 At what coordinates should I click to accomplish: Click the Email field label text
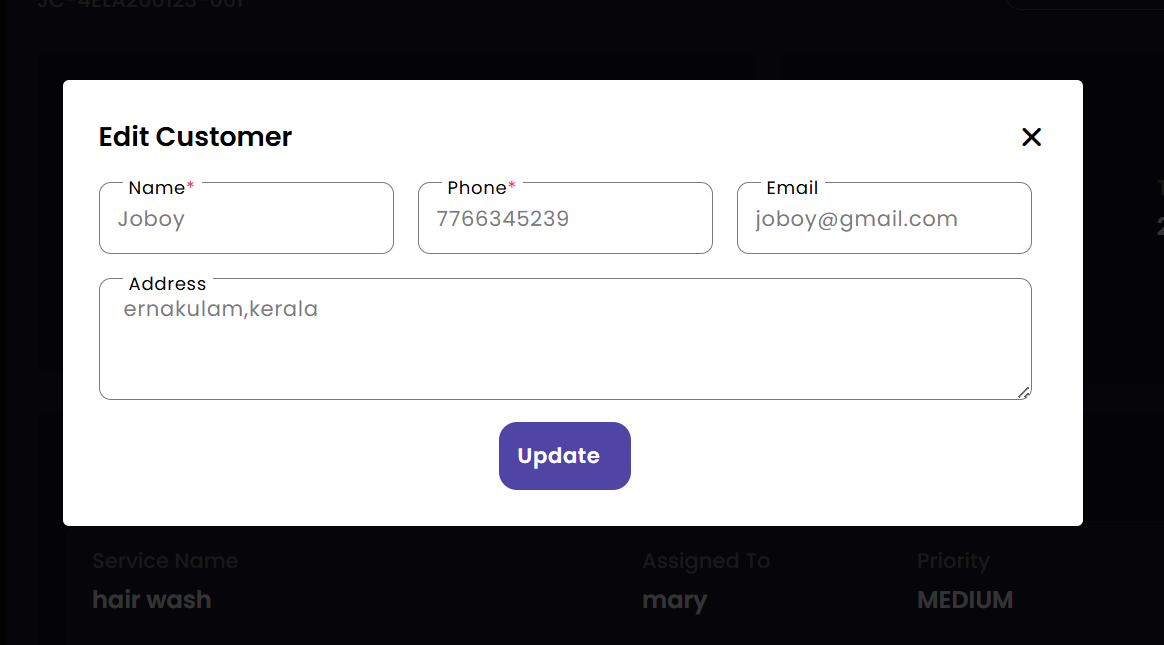[792, 188]
